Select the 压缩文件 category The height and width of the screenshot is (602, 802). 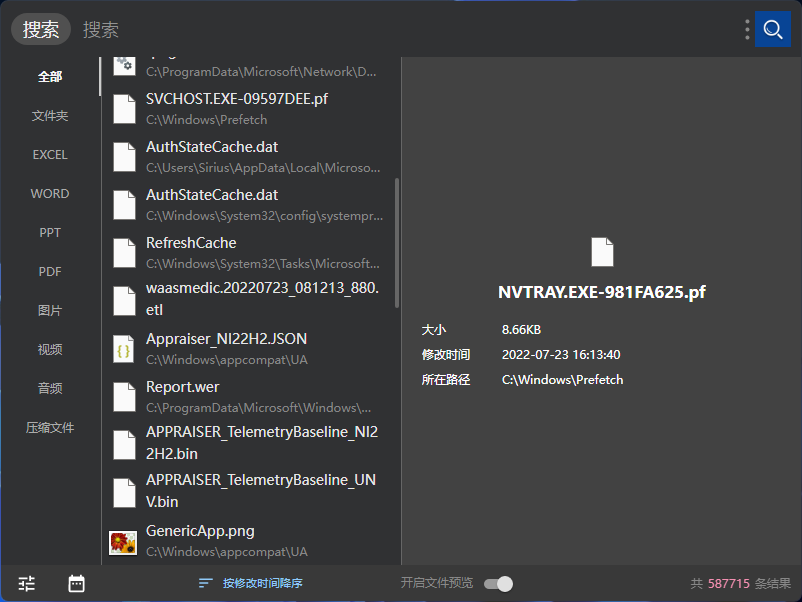click(x=50, y=428)
